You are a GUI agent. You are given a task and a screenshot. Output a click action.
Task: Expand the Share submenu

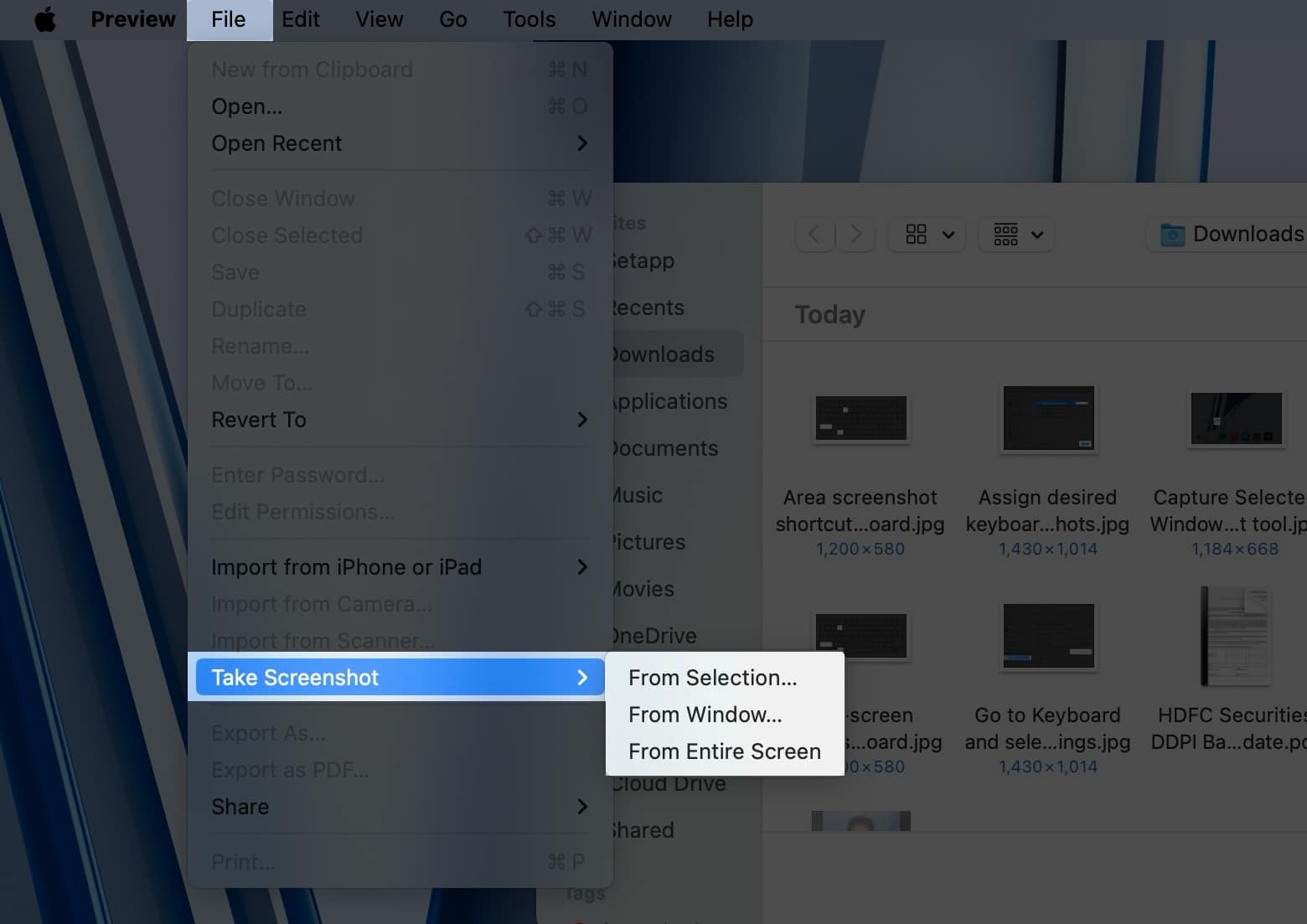coord(400,807)
